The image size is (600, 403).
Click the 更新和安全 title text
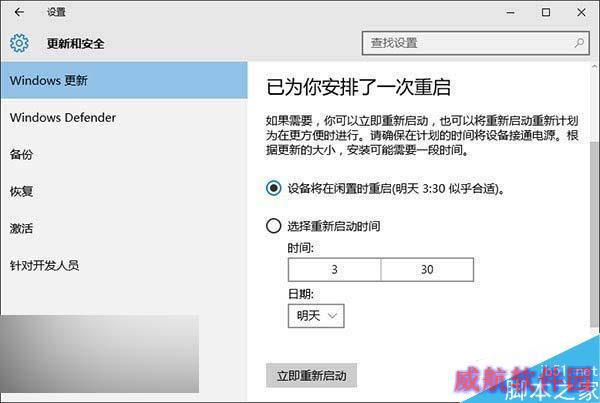75,43
